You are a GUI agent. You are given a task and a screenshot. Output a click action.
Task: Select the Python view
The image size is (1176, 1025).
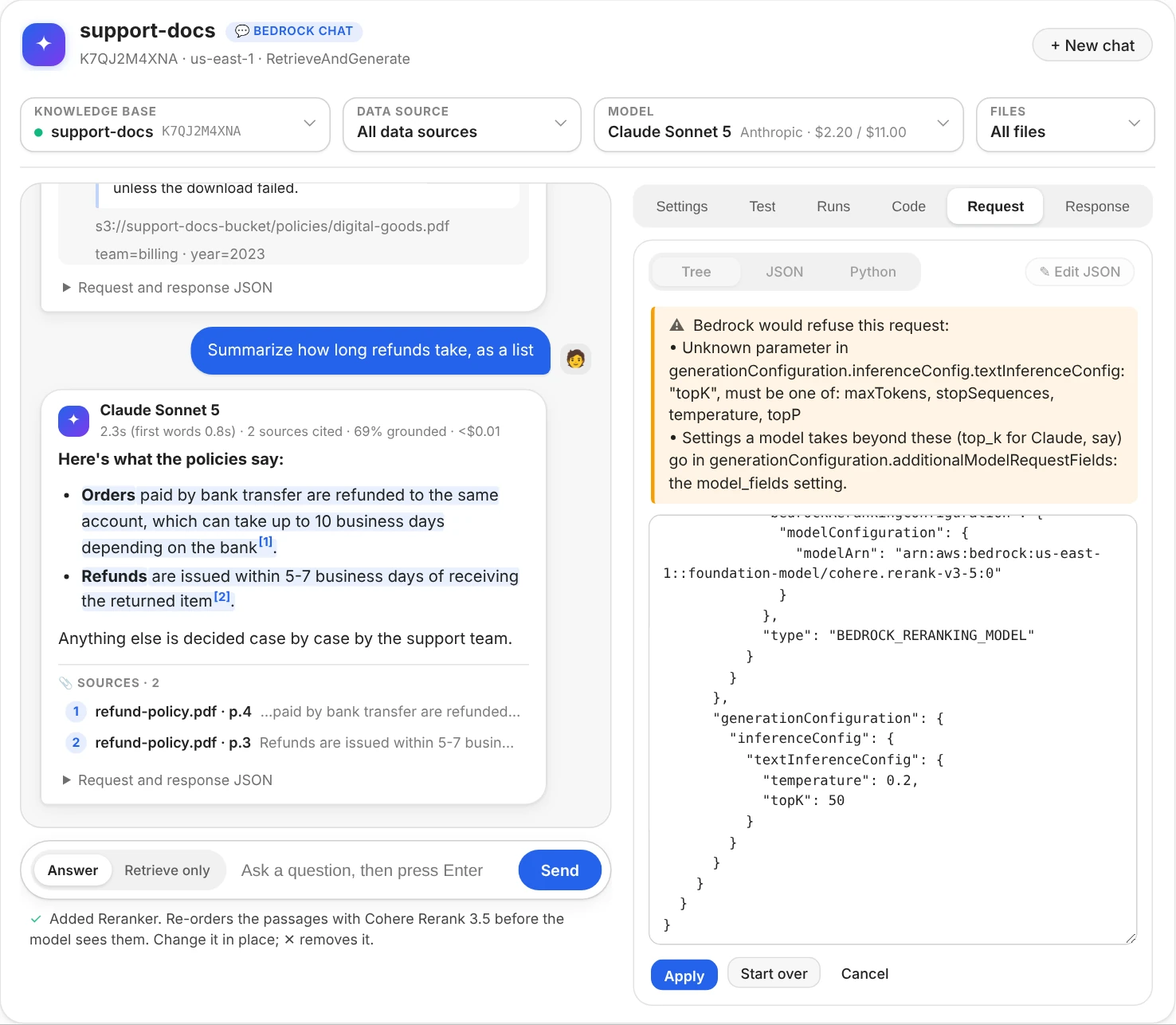coord(873,272)
